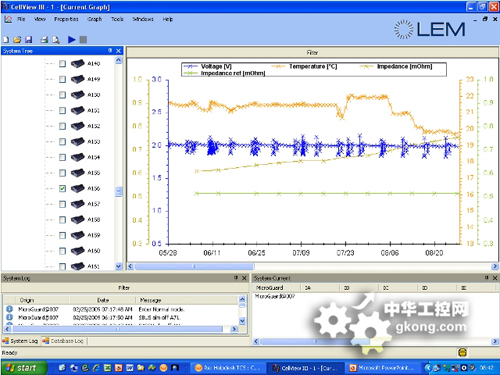
Task: Click the System Log vertical scroll down arrow
Action: click(x=242, y=321)
